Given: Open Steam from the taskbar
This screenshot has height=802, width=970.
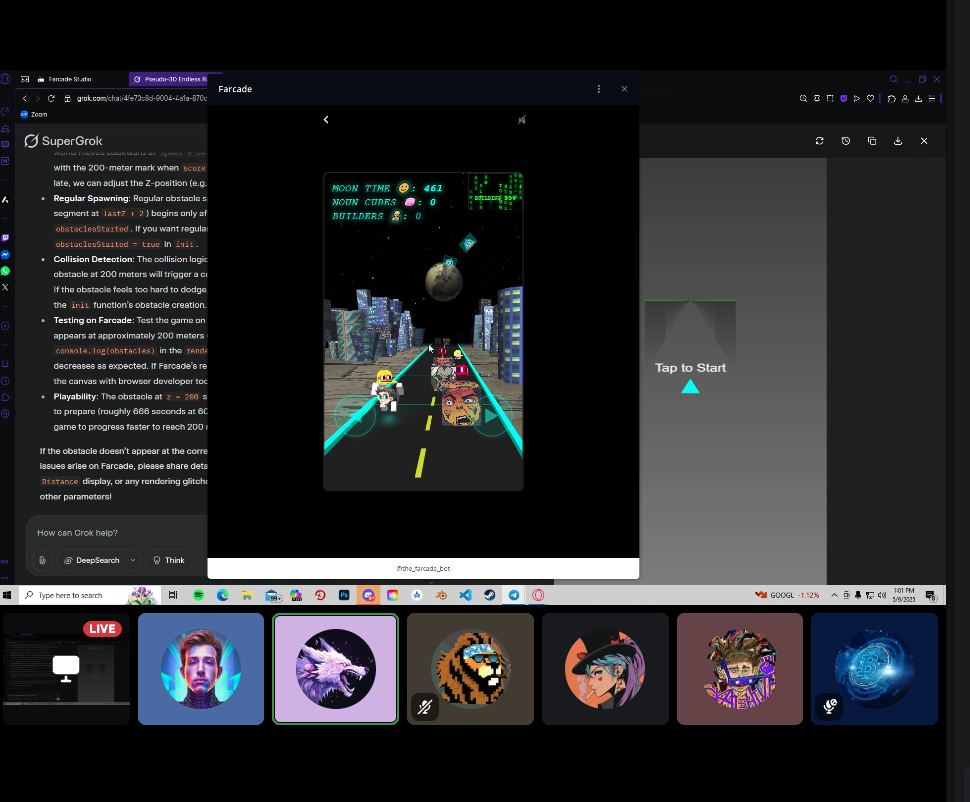Looking at the screenshot, I should click(489, 595).
